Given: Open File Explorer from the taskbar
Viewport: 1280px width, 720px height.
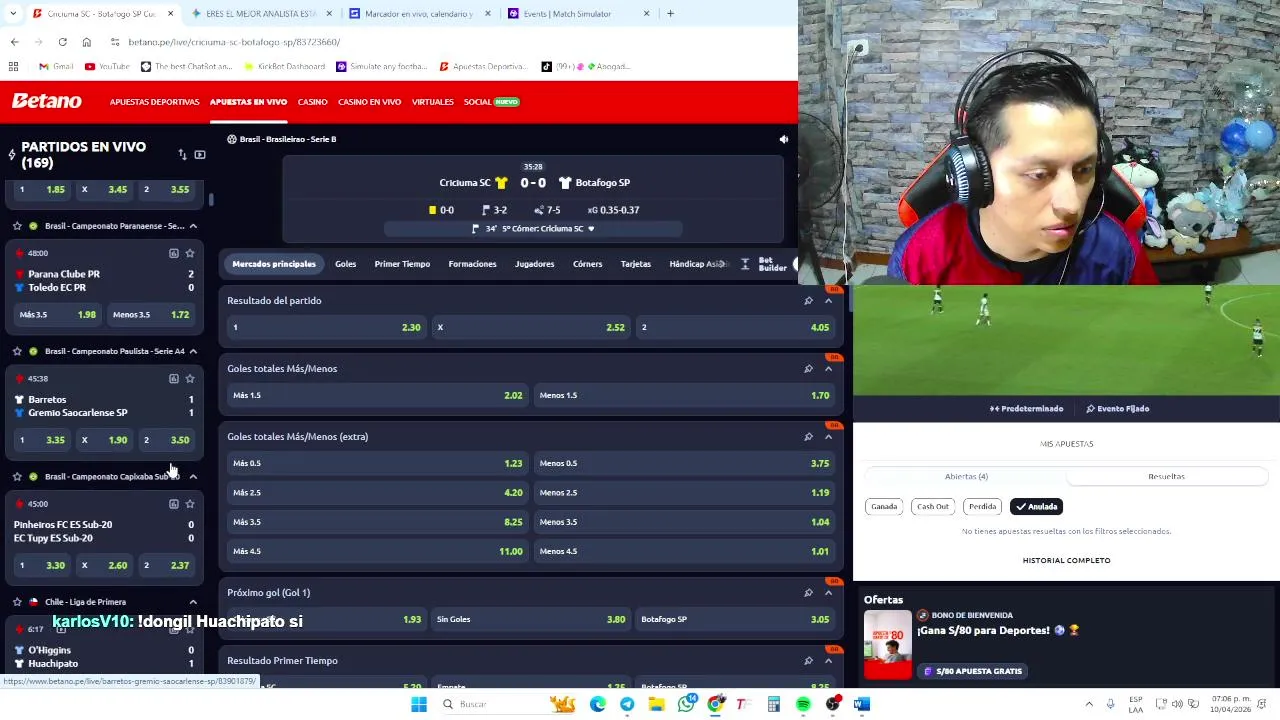Looking at the screenshot, I should point(656,704).
